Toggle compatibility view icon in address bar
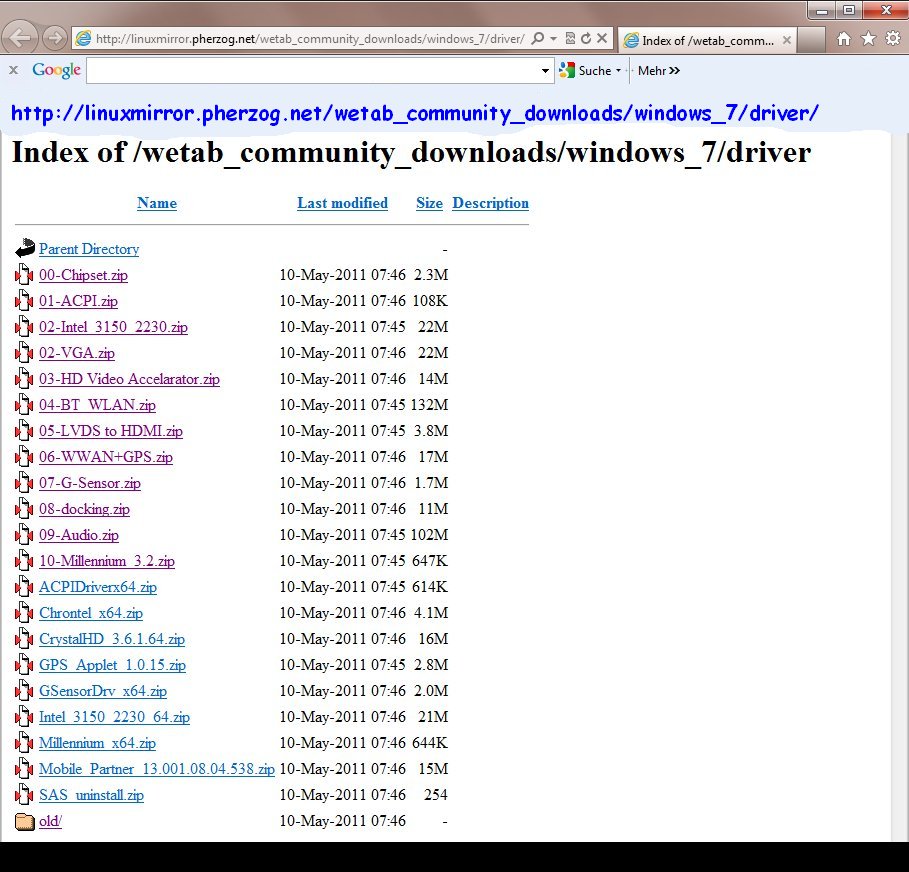 [x=570, y=38]
